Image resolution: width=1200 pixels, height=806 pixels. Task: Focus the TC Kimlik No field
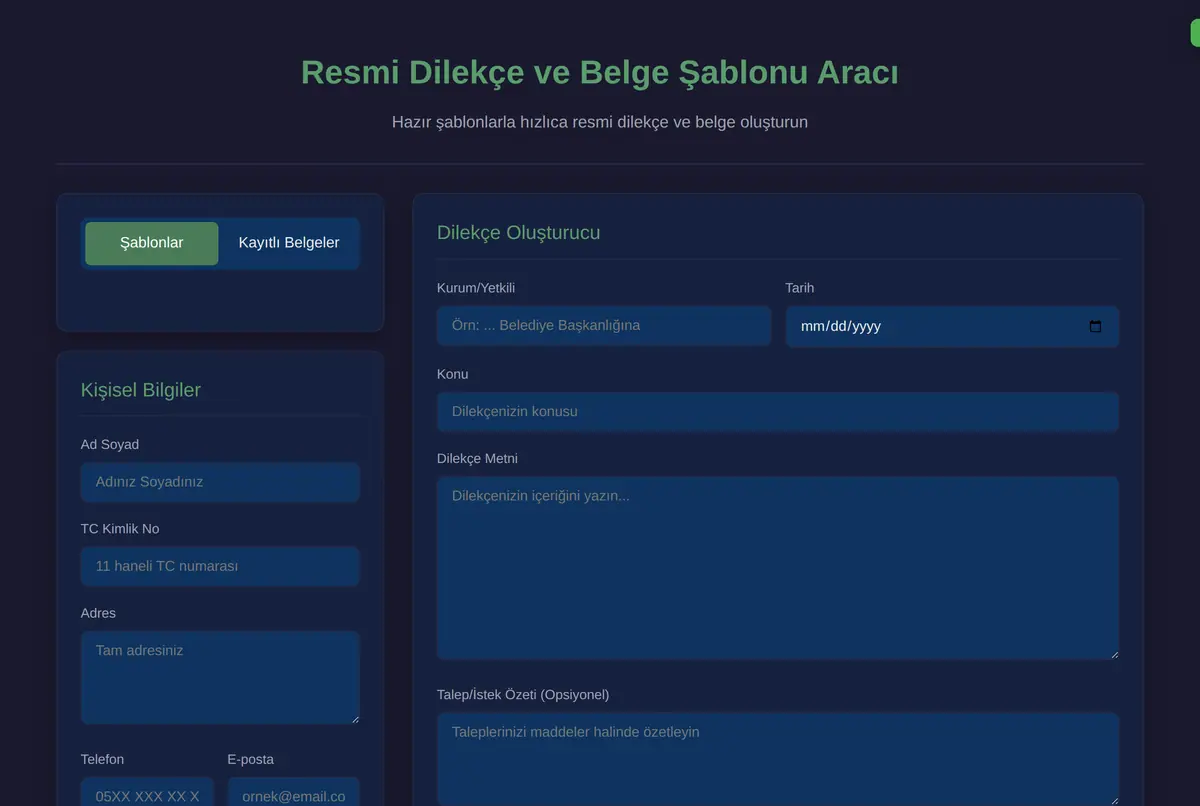tap(220, 566)
